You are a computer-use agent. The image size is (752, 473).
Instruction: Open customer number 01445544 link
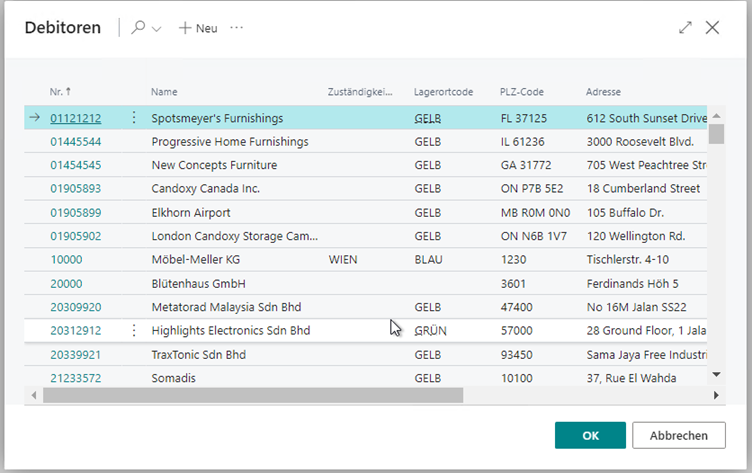coord(75,142)
